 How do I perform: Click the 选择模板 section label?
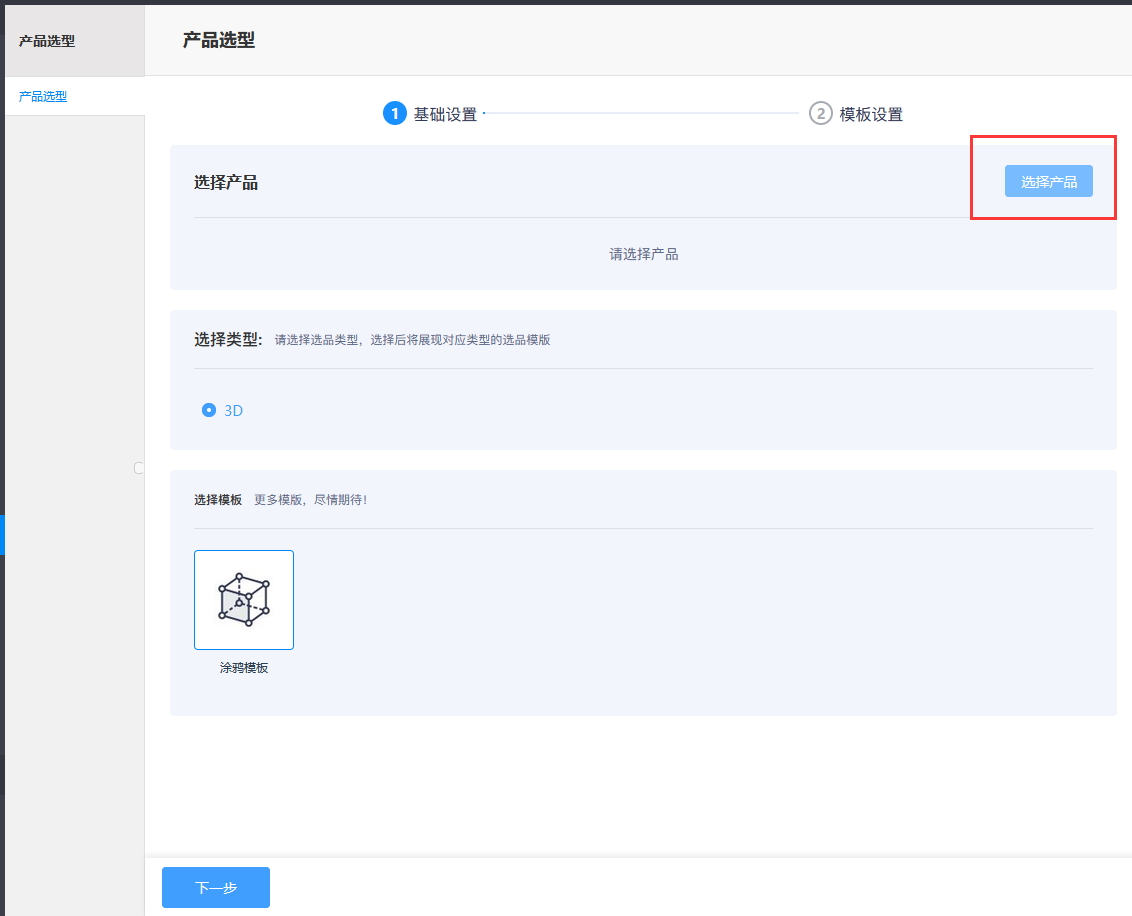(x=218, y=499)
